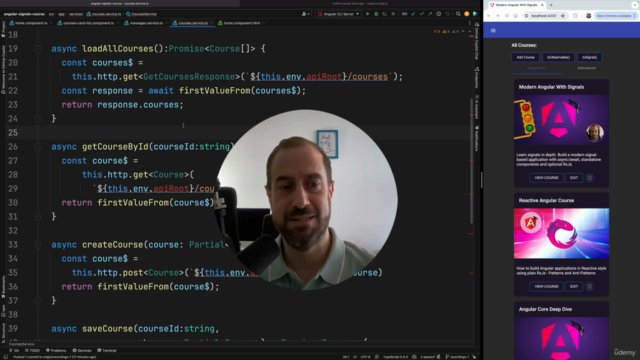This screenshot has height=360, width=640.
Task: Click the CoursesService breadcrumb in navigation bar
Action: pos(141,14)
